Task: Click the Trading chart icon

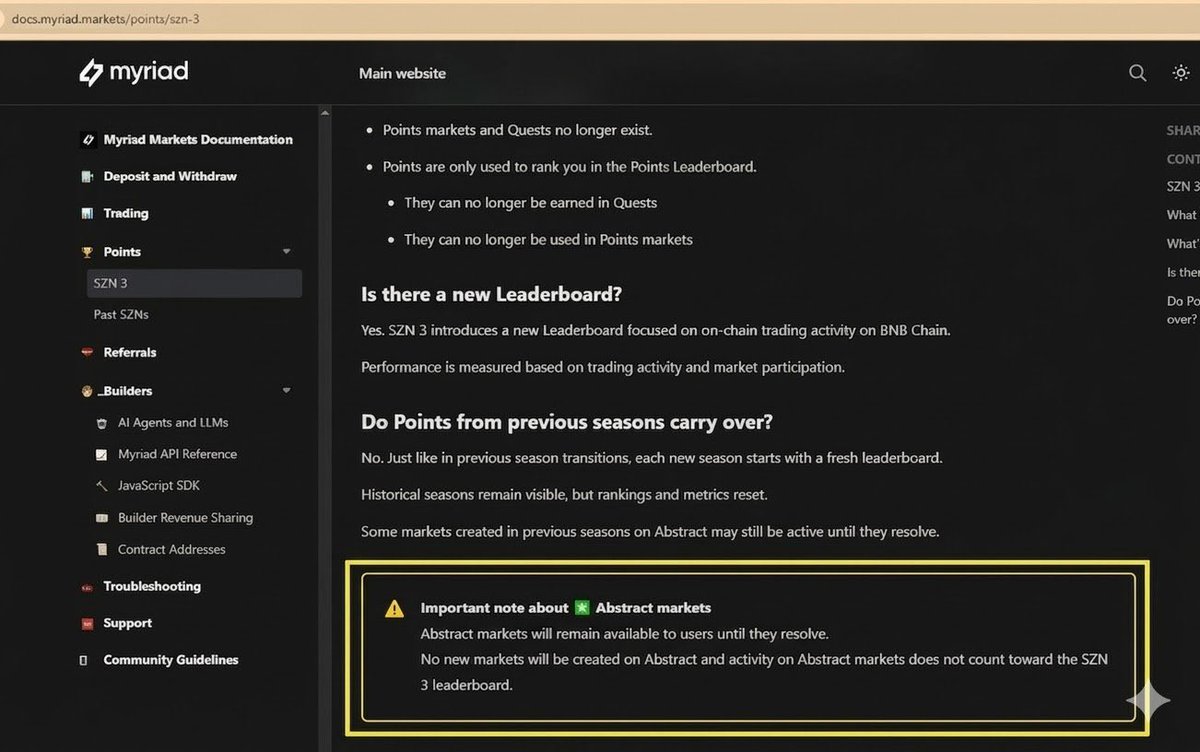Action: pos(87,214)
